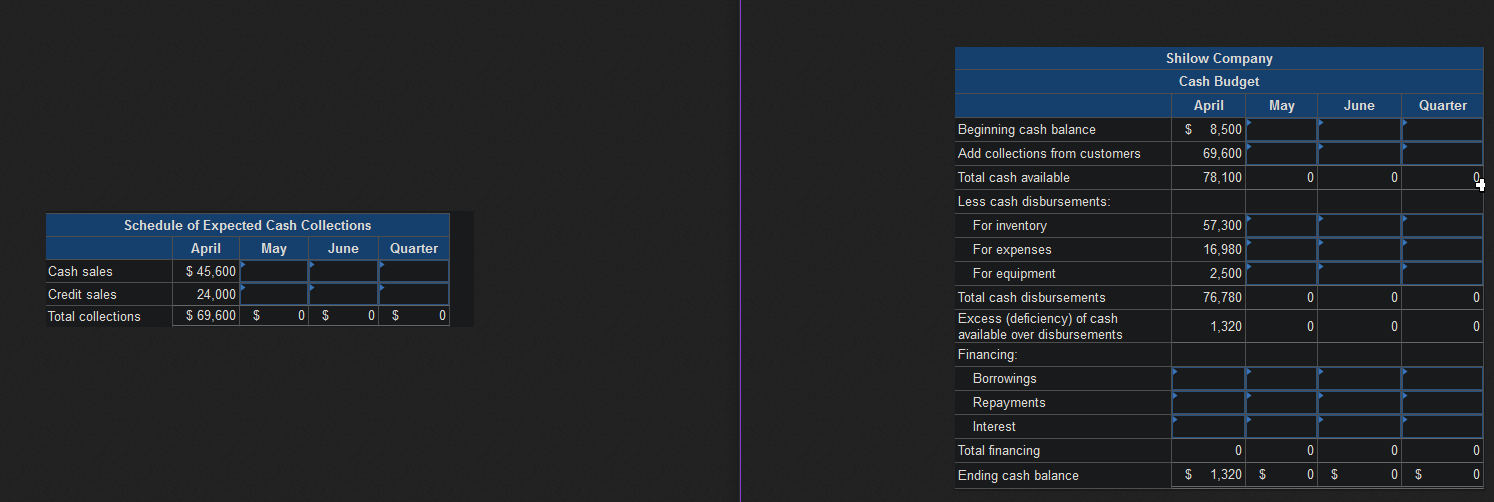Click the April beginning cash balance 8,500
Viewport: 1494px width, 502px height.
pos(1225,129)
